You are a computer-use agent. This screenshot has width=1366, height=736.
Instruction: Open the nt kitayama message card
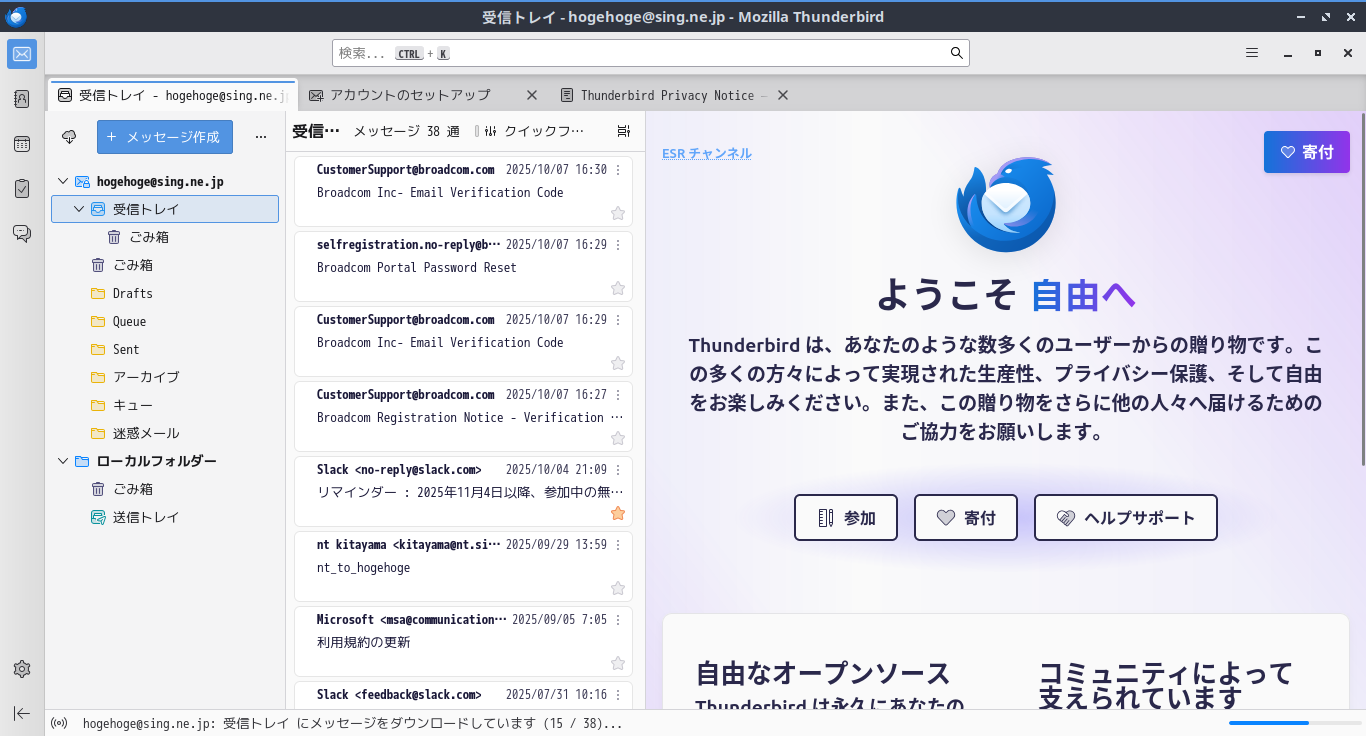[463, 566]
